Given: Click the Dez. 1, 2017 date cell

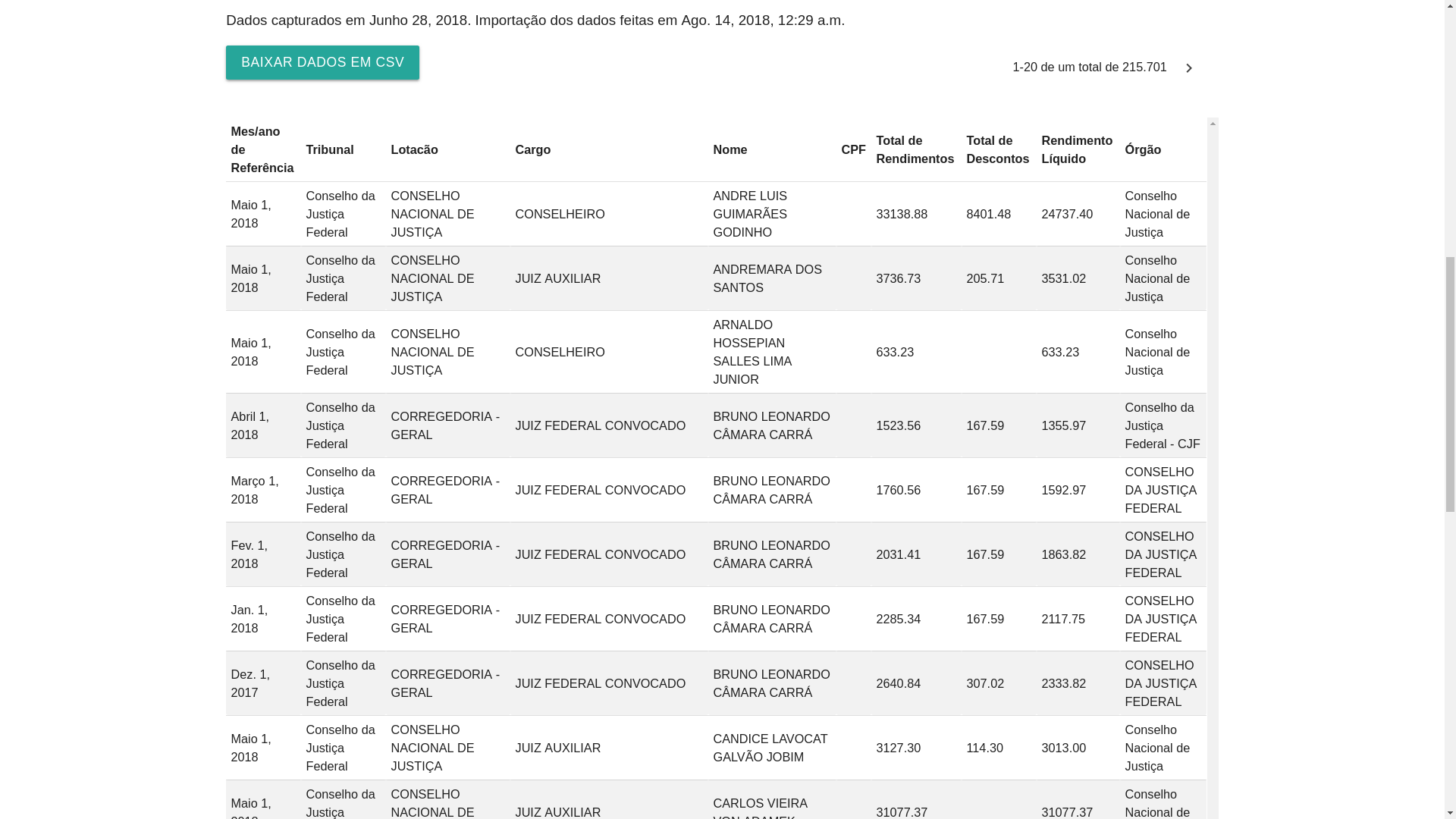Looking at the screenshot, I should pos(250,683).
